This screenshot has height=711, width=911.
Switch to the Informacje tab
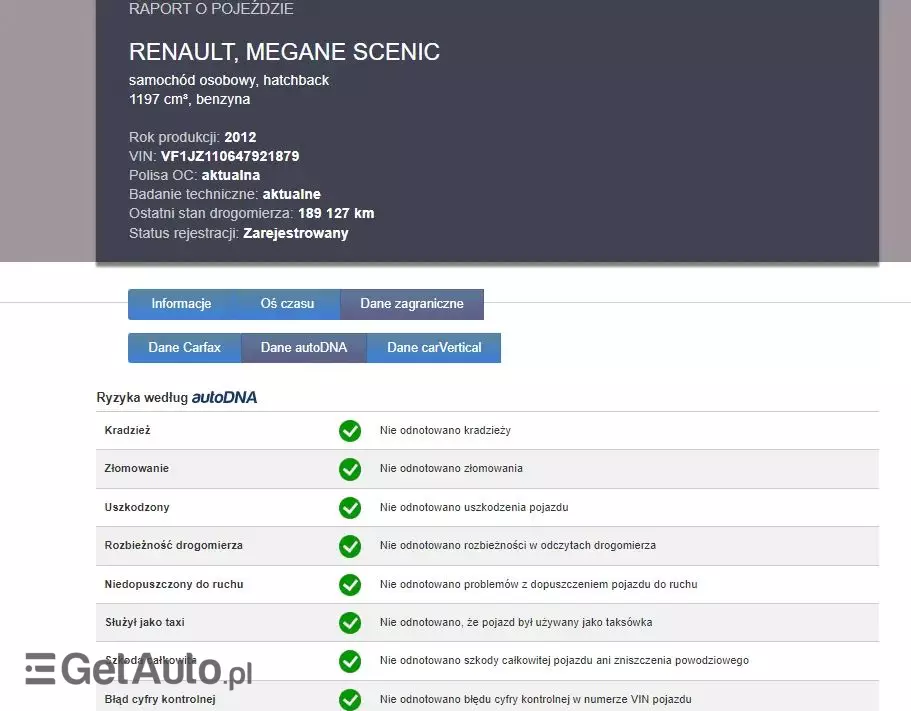pyautogui.click(x=180, y=304)
